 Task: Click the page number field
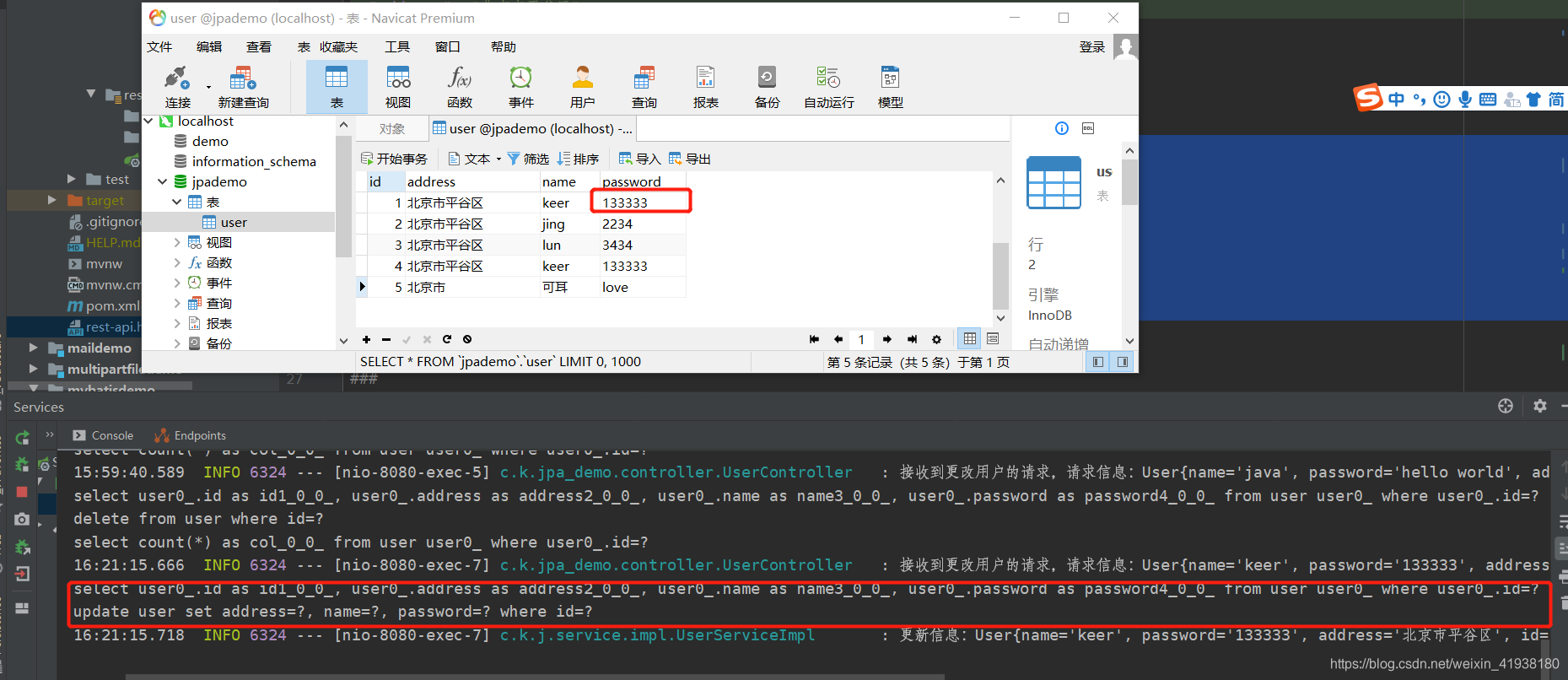861,339
